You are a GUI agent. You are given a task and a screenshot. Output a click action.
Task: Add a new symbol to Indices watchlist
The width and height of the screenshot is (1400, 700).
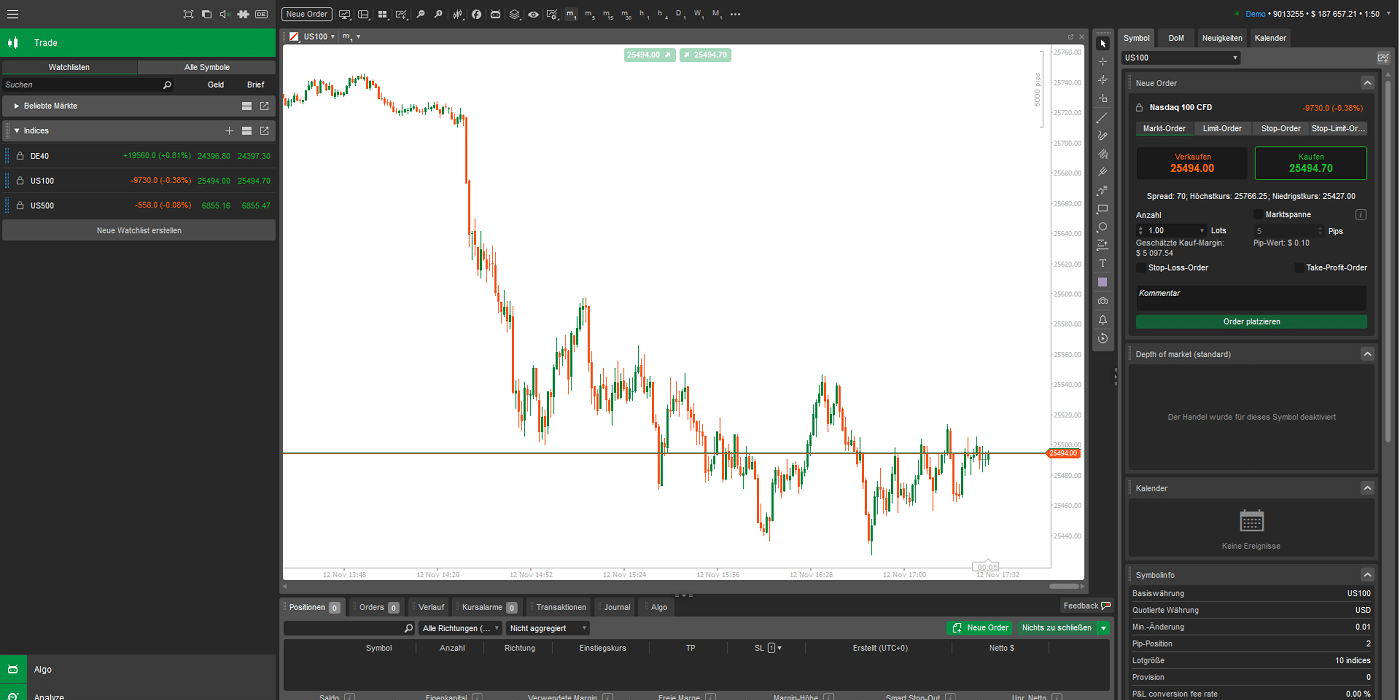(x=229, y=131)
